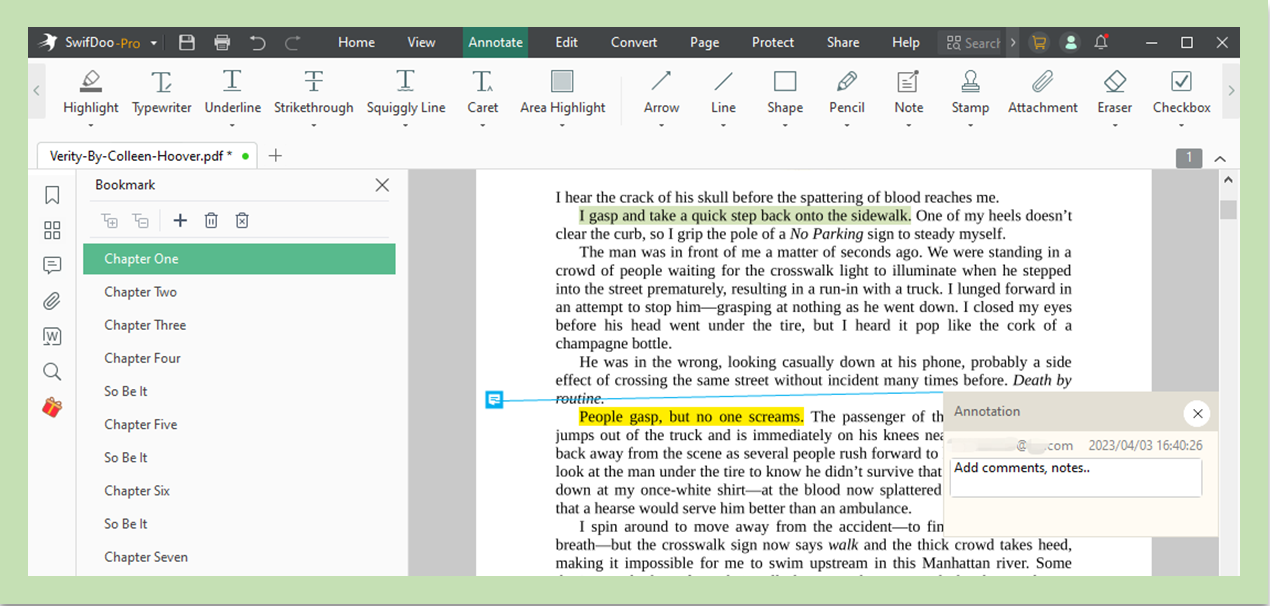The width and height of the screenshot is (1270, 606).
Task: Choose the Note tool
Action: (x=909, y=92)
